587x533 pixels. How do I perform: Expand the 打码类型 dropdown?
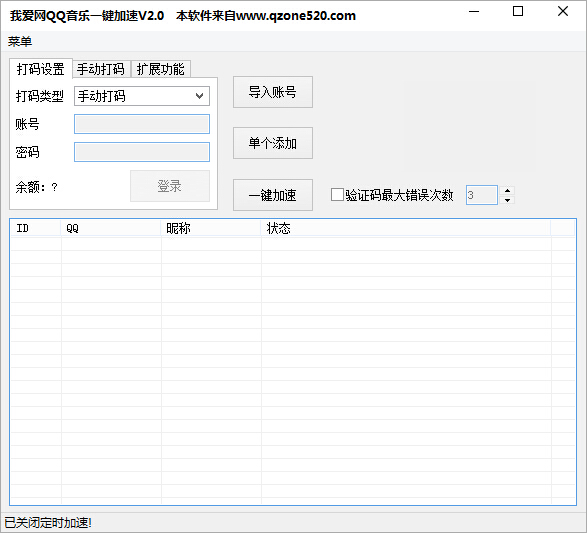tap(142, 96)
